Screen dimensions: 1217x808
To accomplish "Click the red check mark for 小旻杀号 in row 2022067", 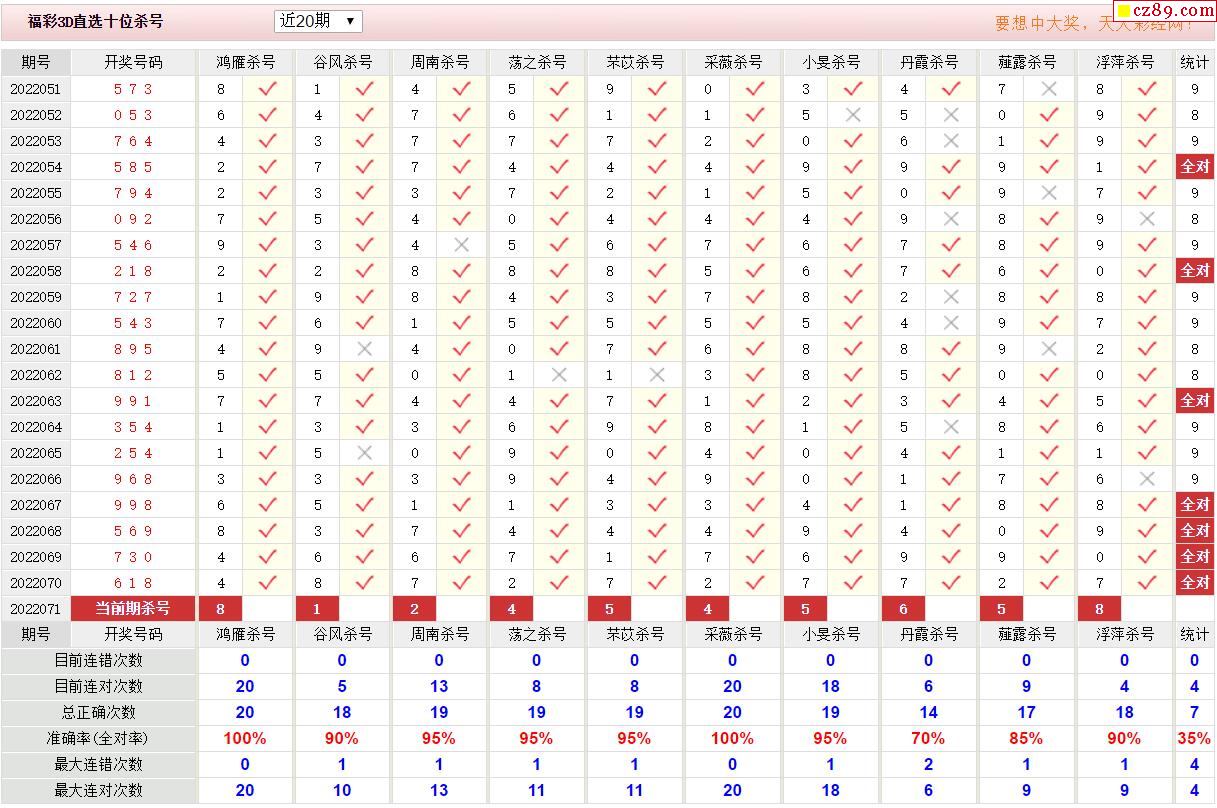I will click(x=853, y=505).
